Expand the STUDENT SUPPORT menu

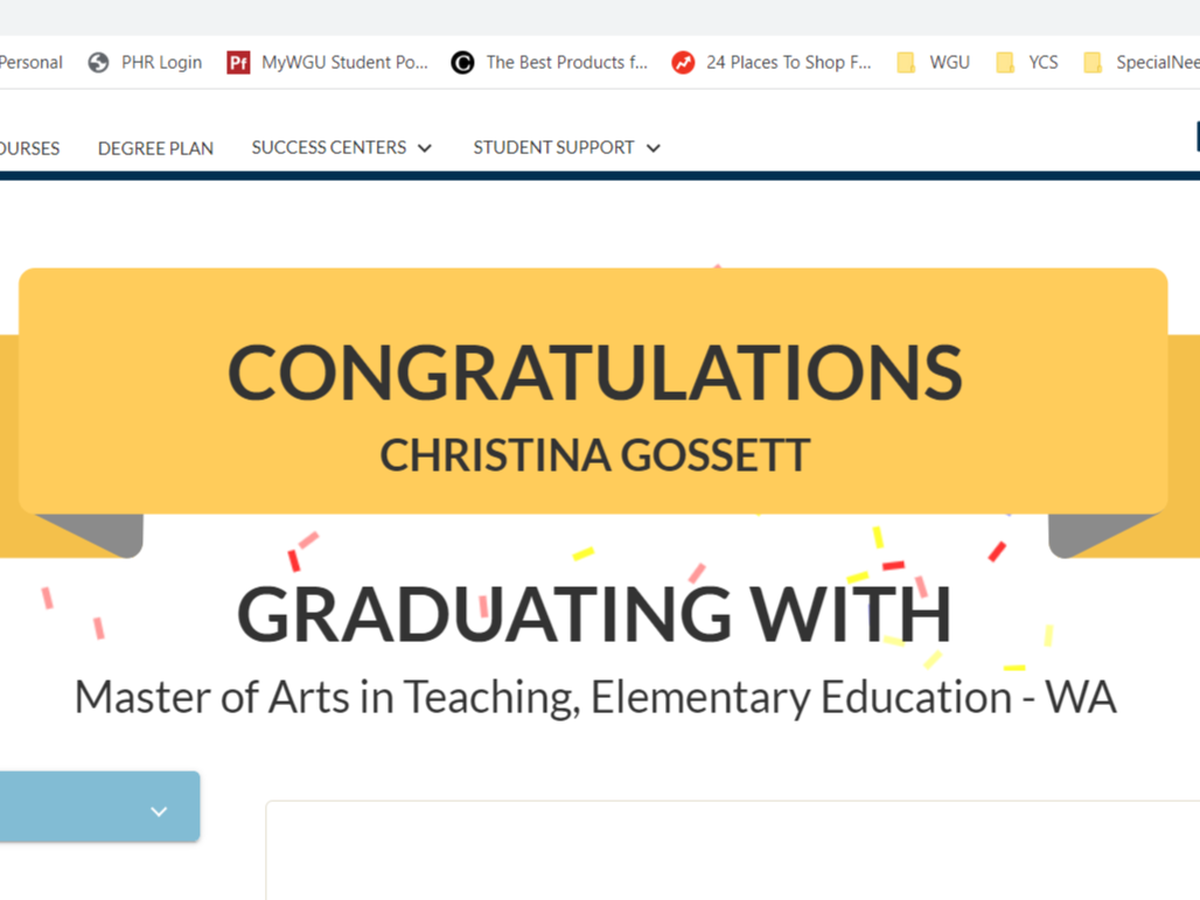566,148
